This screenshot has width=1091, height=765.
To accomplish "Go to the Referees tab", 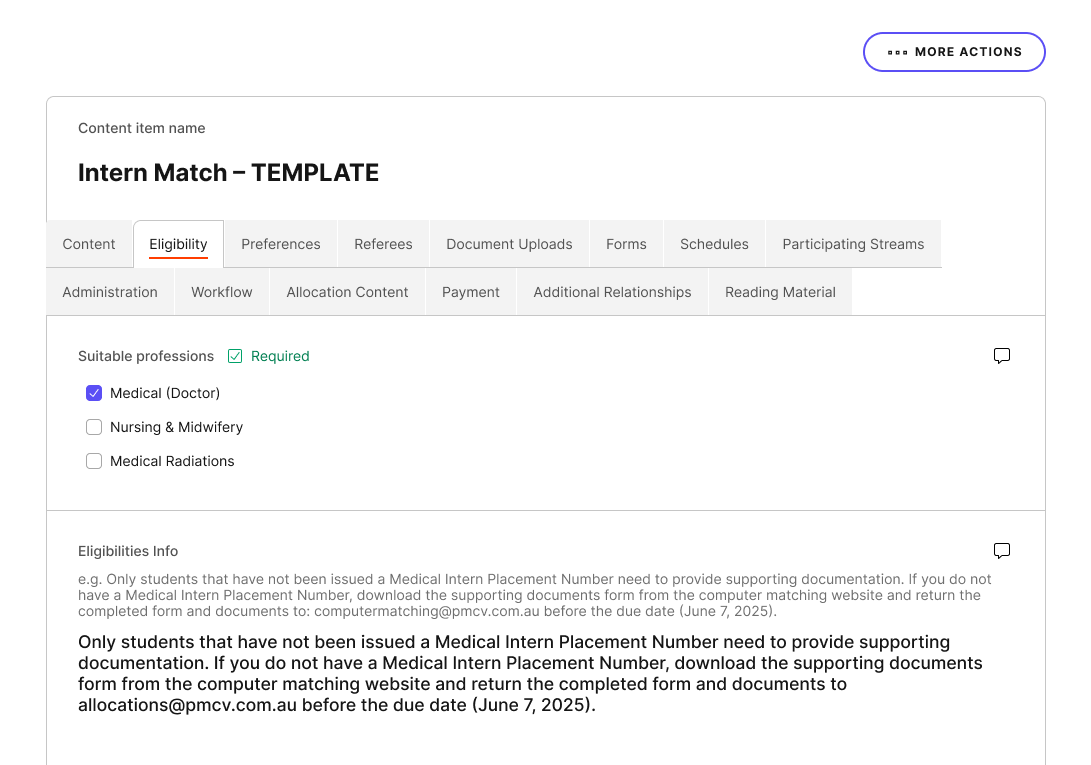I will [x=383, y=244].
